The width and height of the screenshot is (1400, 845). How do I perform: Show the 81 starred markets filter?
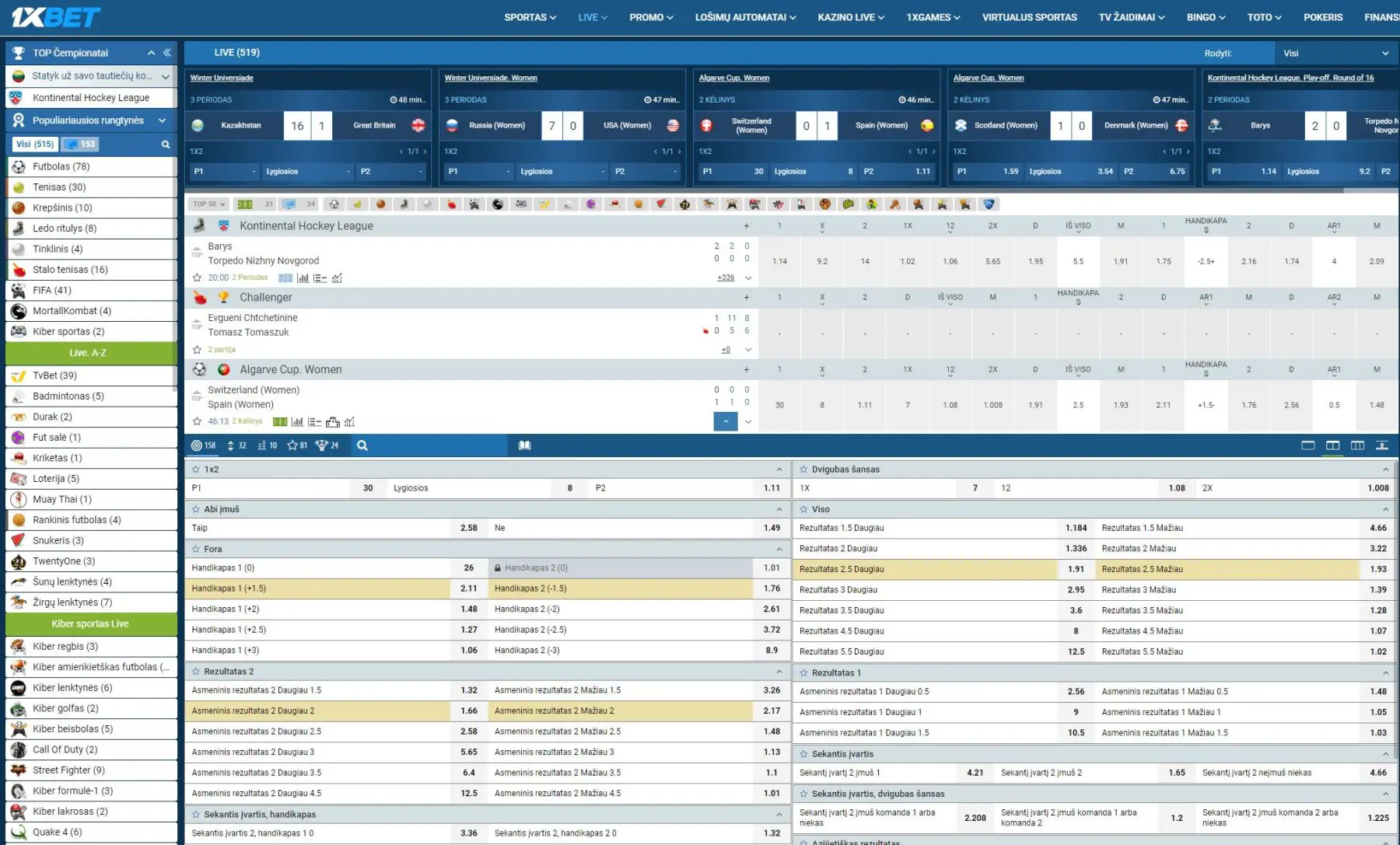pyautogui.click(x=297, y=445)
